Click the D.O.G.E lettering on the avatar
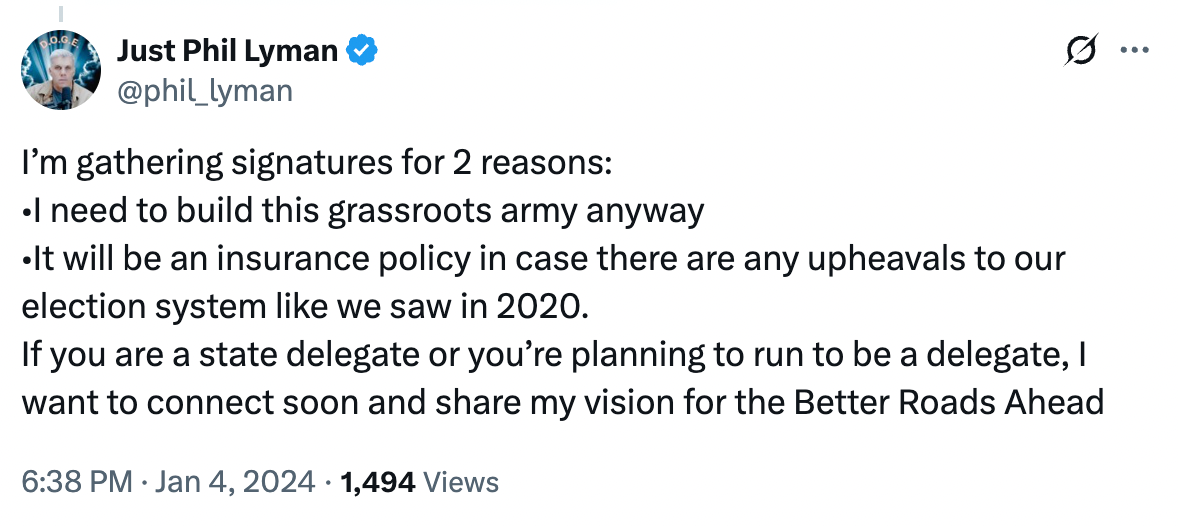The height and width of the screenshot is (526, 1178). [x=62, y=42]
